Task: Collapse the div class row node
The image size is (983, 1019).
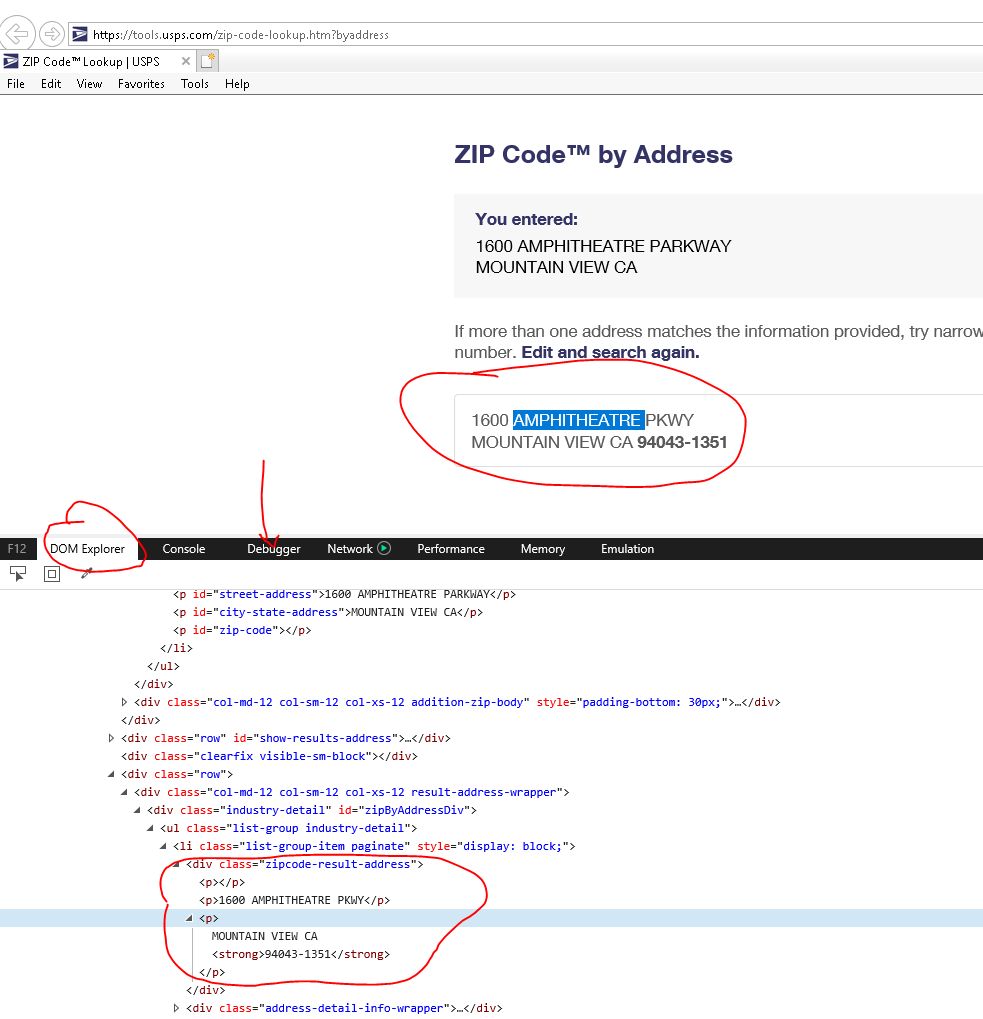Action: point(111,774)
